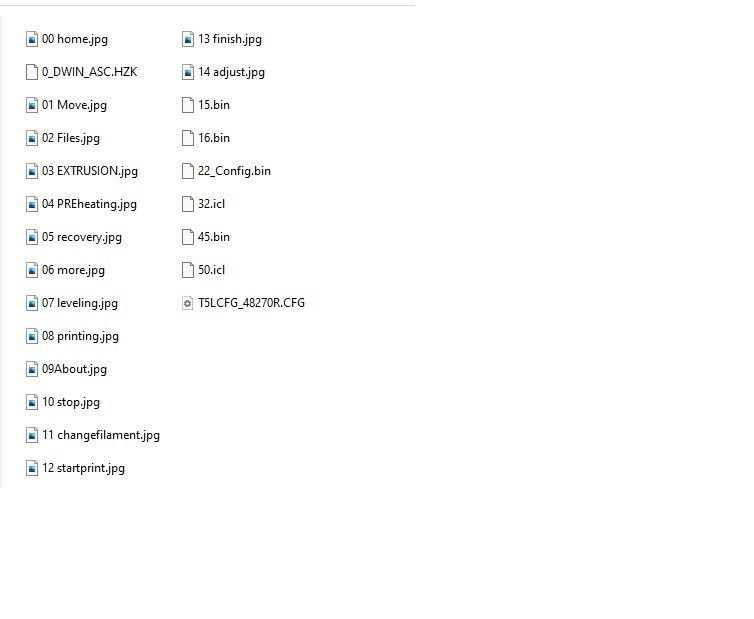Click the blank file icon of 0_DWIN_ASC.HZK

pos(32,72)
